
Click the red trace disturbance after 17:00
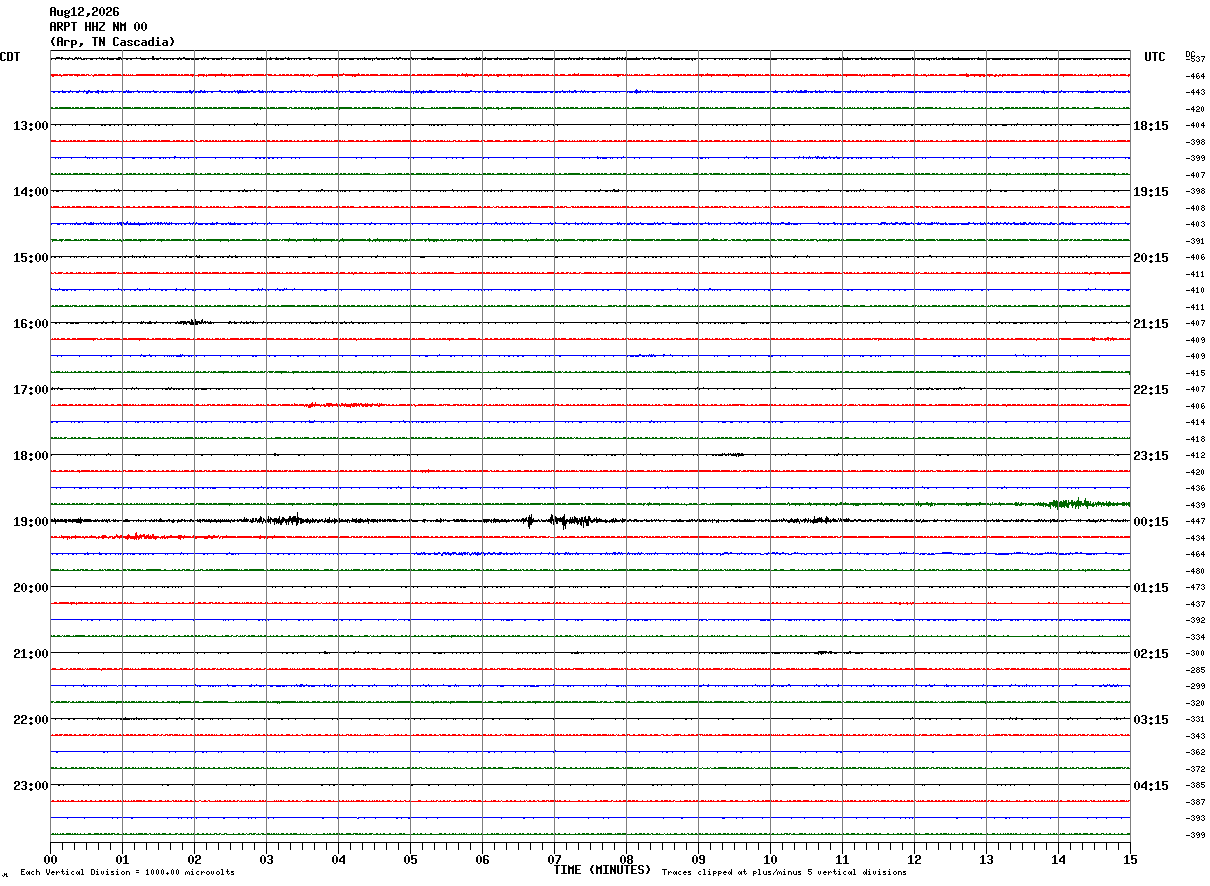coord(343,405)
